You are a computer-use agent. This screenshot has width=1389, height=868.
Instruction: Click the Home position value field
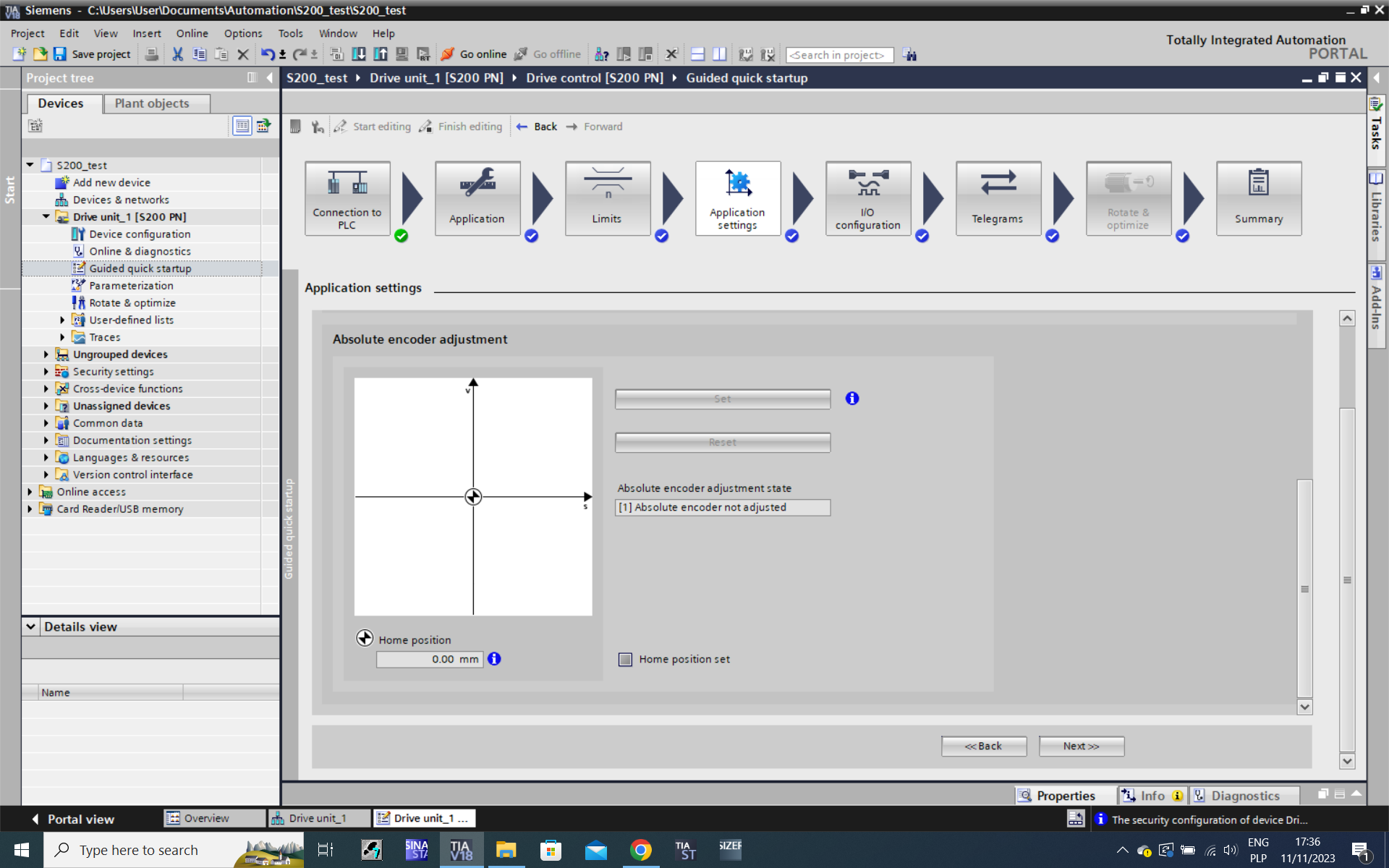(x=429, y=659)
